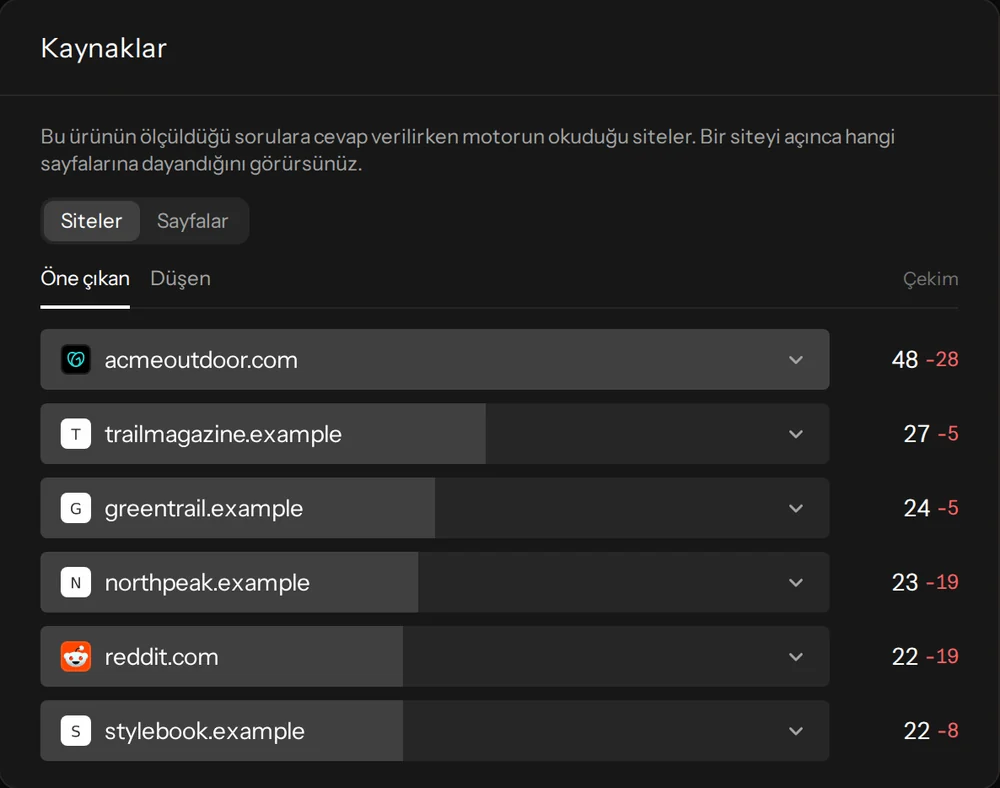Click the -19 change for northpeak.example
The height and width of the screenshot is (788, 1000).
[943, 583]
